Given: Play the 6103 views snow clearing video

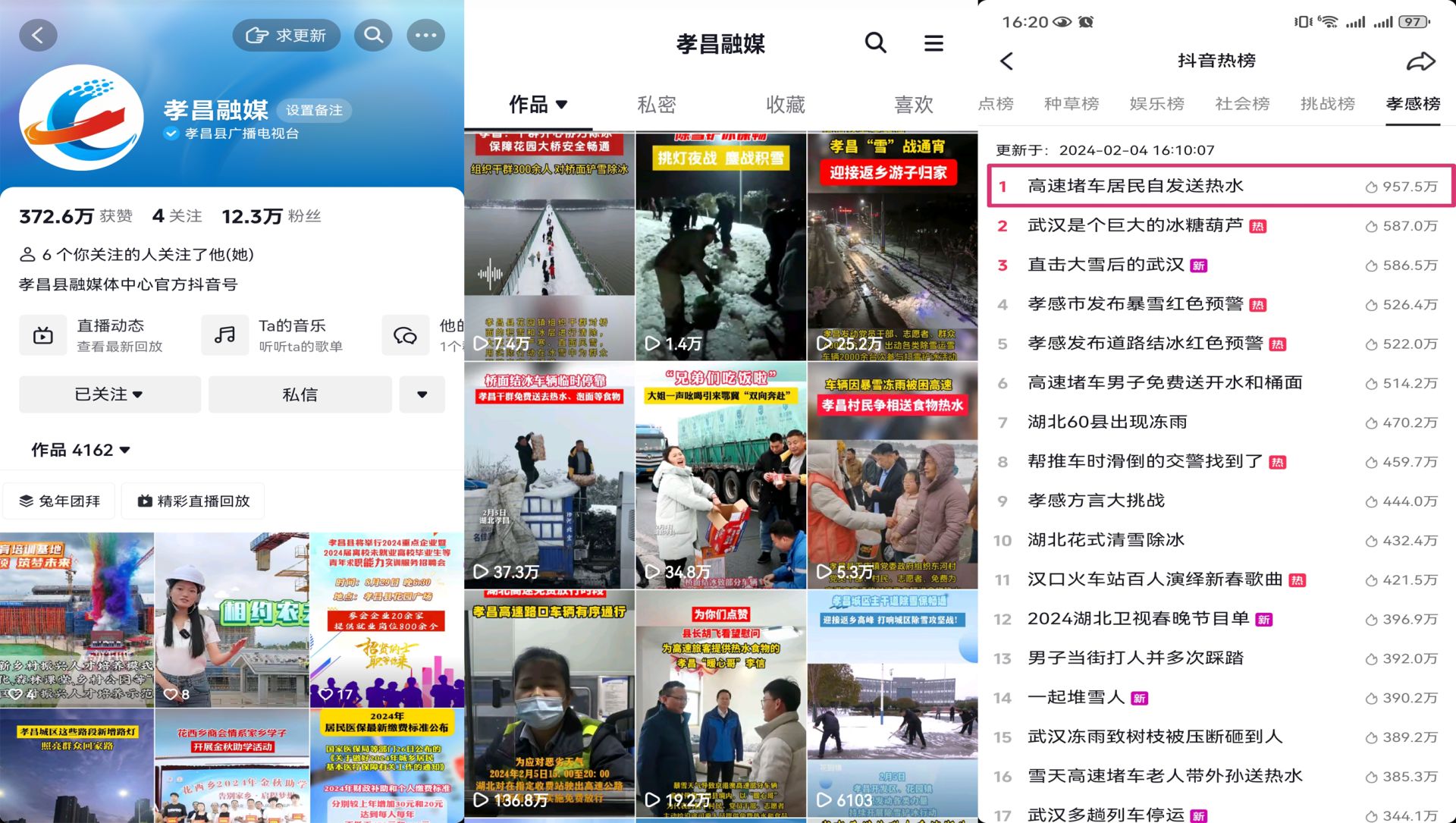Looking at the screenshot, I should (x=893, y=703).
